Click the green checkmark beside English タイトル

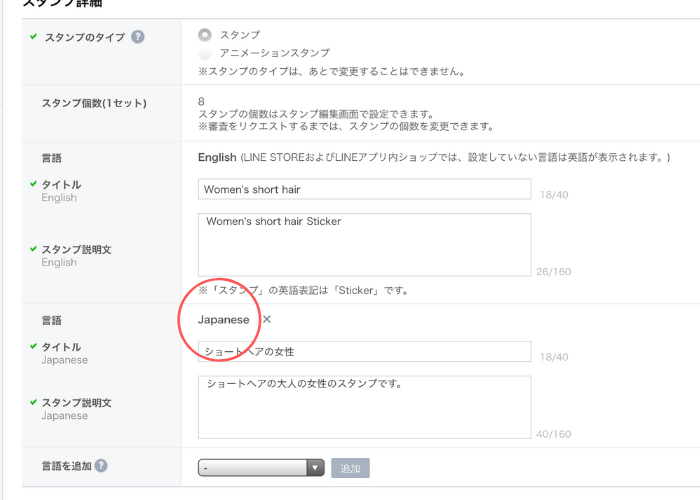(x=33, y=185)
